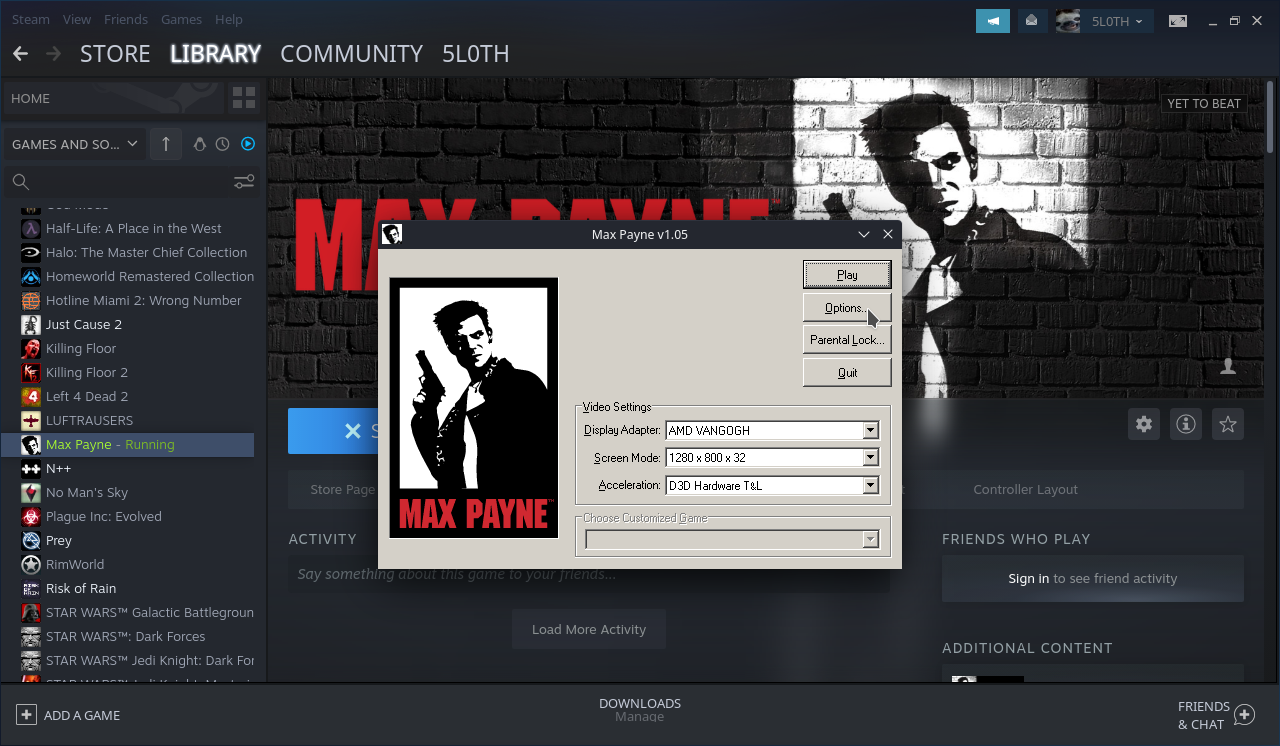Open the 5L0TH profile tab
Viewport: 1280px width, 746px height.
476,54
